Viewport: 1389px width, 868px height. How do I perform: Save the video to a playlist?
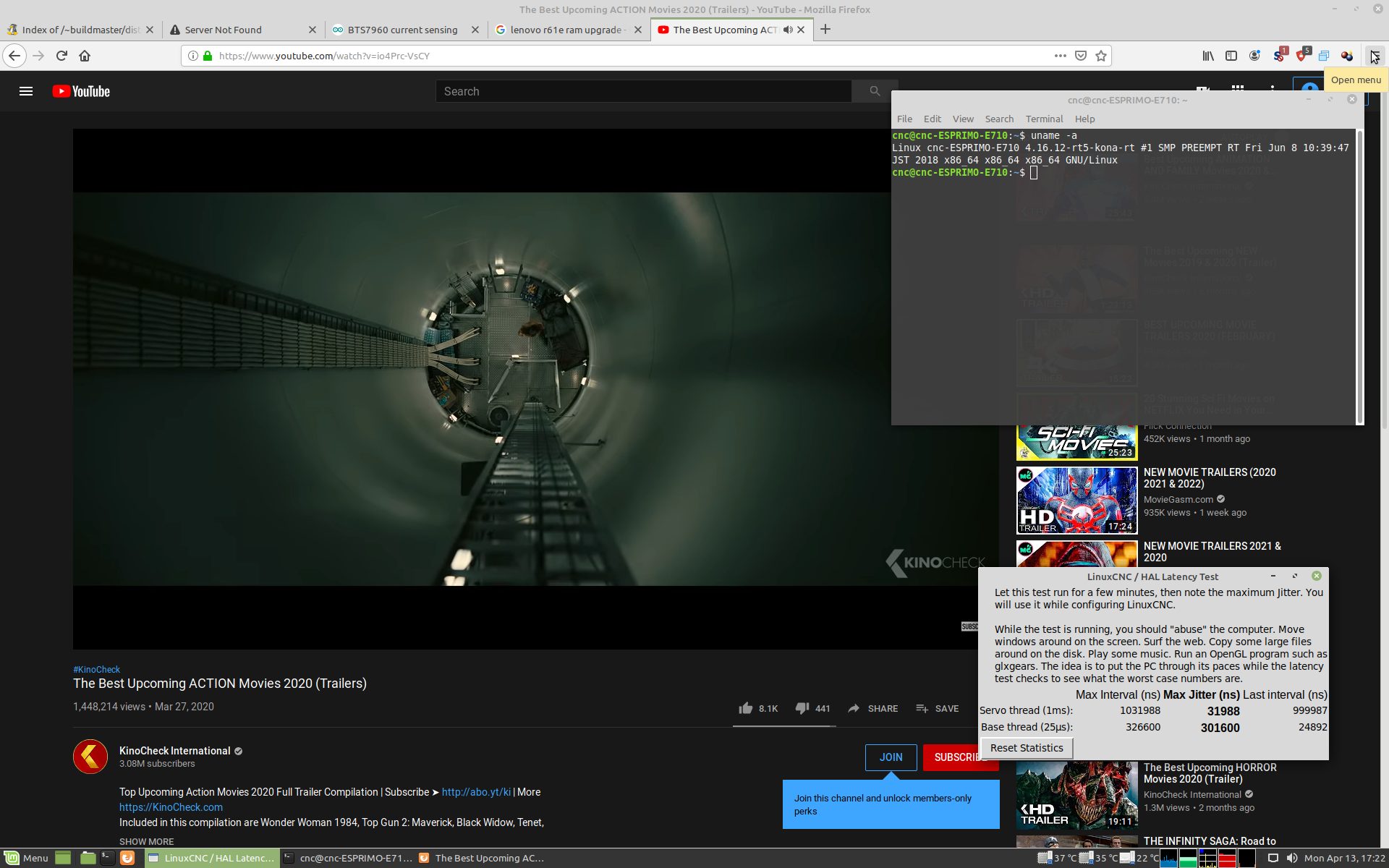coord(937,708)
